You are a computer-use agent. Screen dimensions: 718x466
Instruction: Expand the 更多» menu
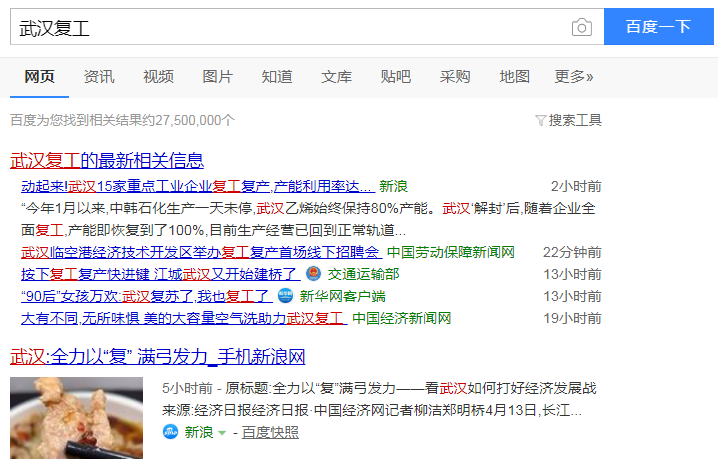point(574,76)
